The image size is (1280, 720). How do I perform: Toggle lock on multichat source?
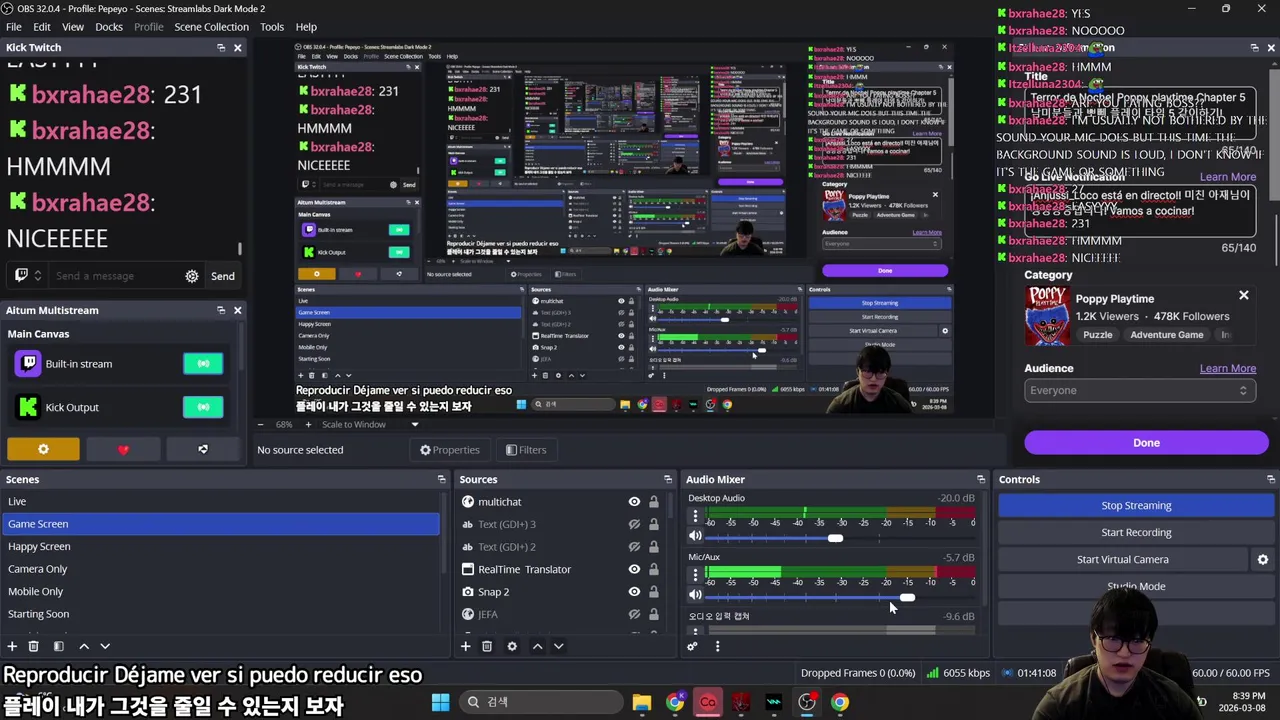click(654, 502)
